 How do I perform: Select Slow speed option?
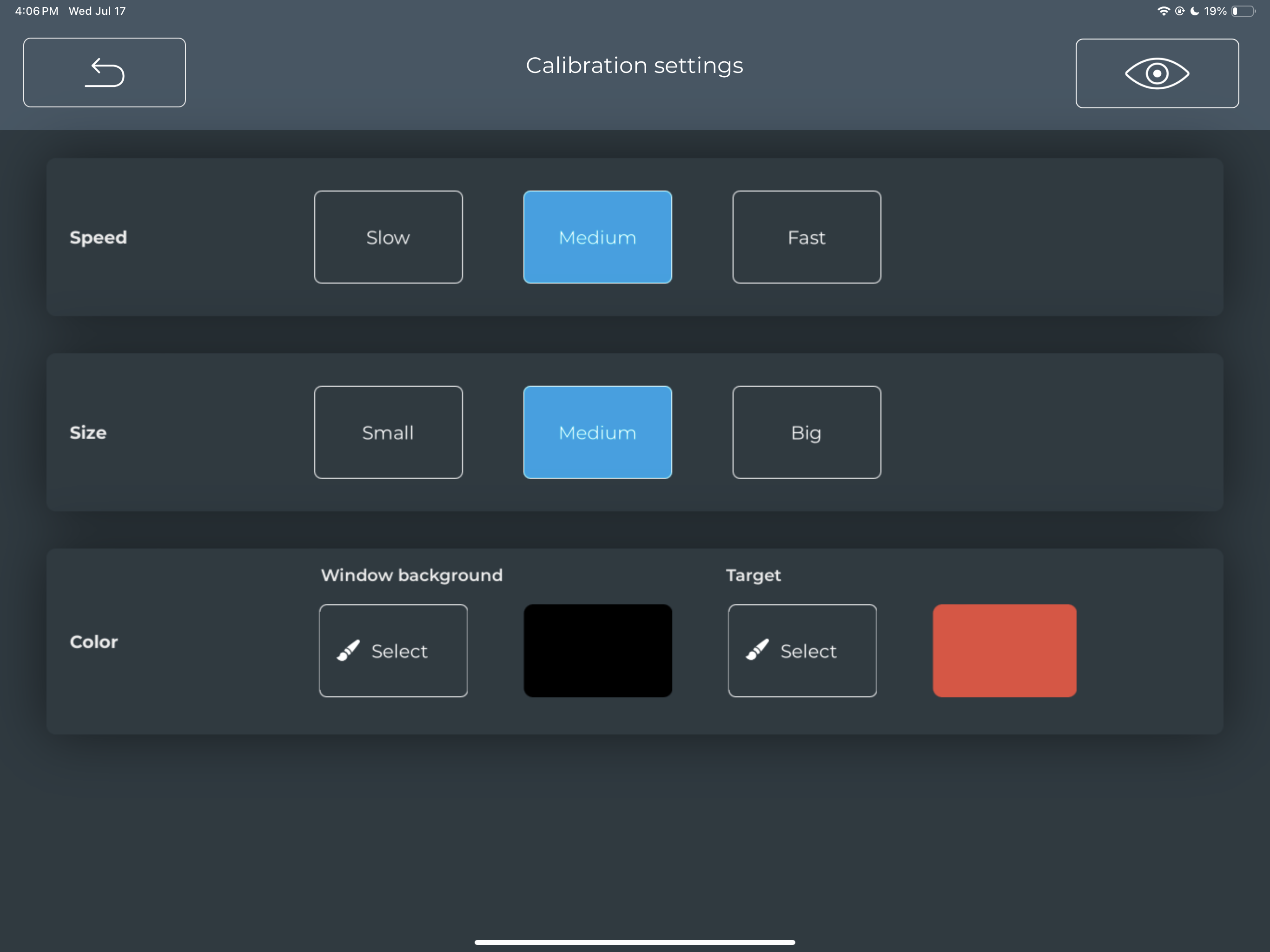388,237
